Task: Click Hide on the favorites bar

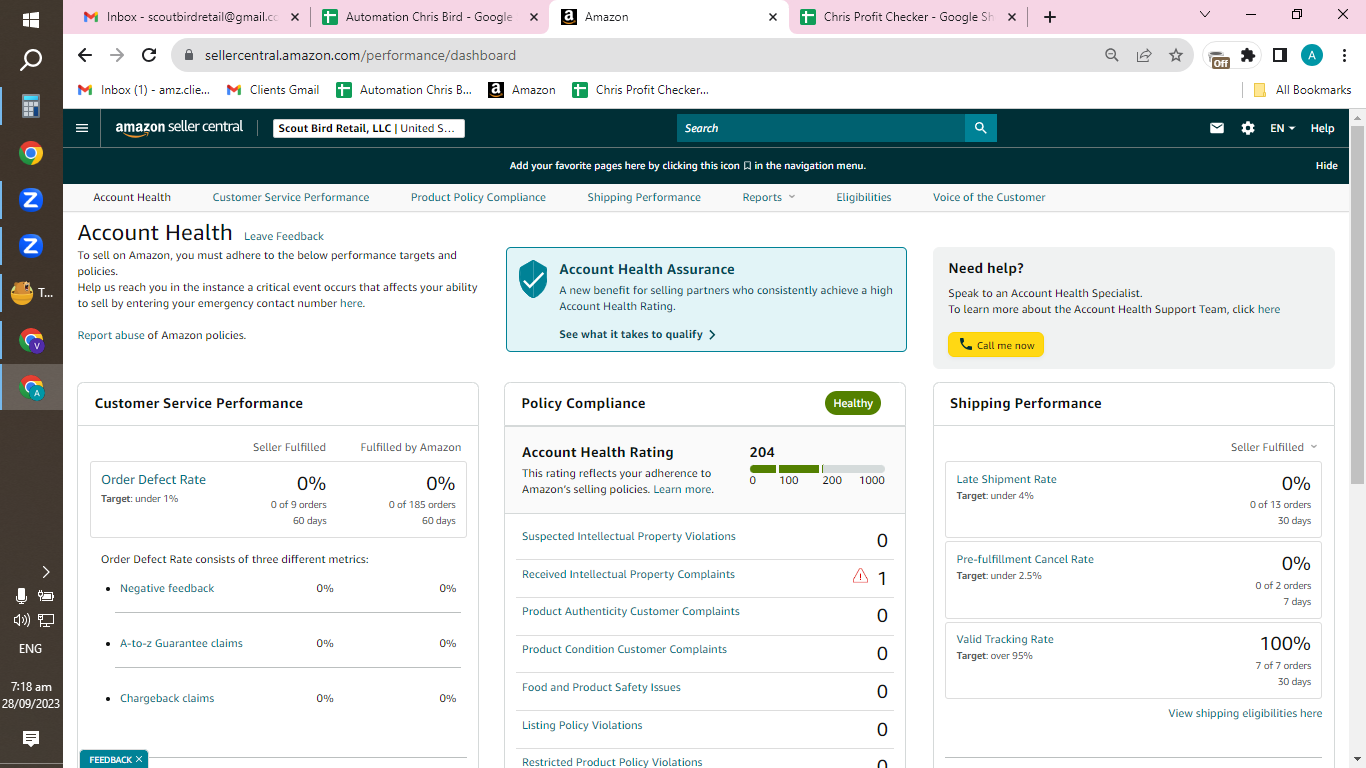Action: pos(1326,166)
